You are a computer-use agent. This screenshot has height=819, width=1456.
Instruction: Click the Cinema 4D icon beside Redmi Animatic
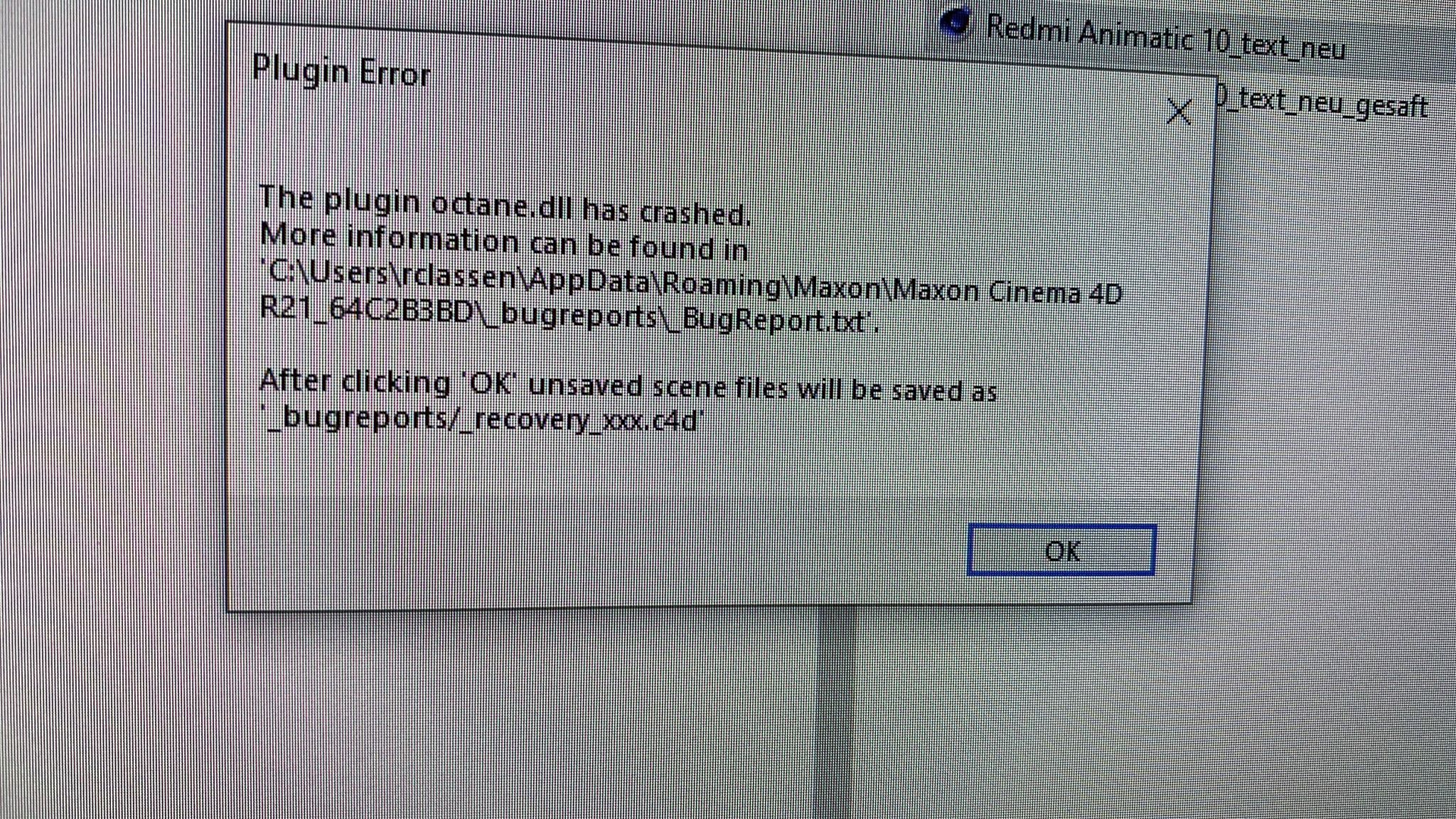pyautogui.click(x=955, y=23)
